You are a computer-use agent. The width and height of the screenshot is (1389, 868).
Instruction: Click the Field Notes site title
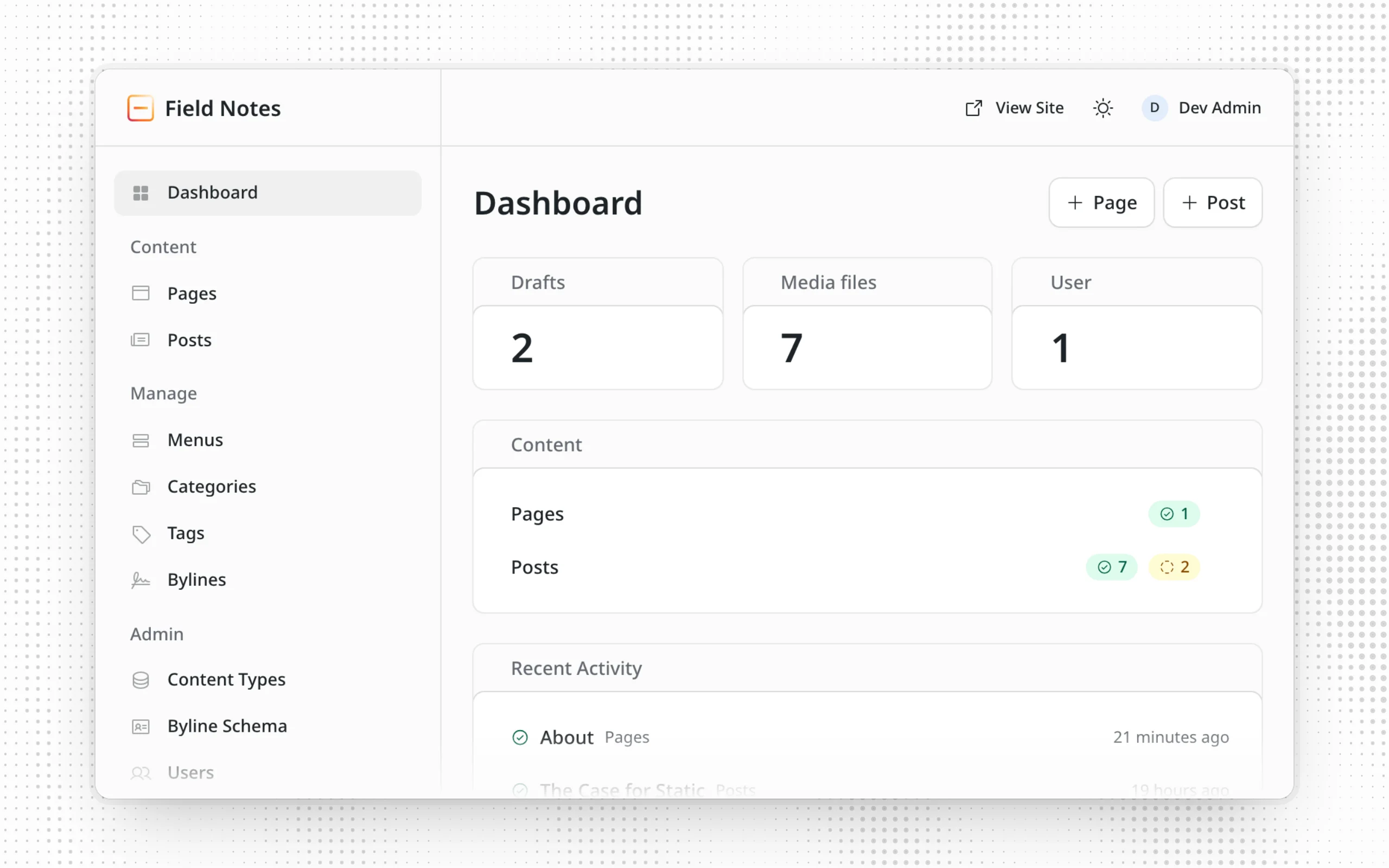click(222, 108)
